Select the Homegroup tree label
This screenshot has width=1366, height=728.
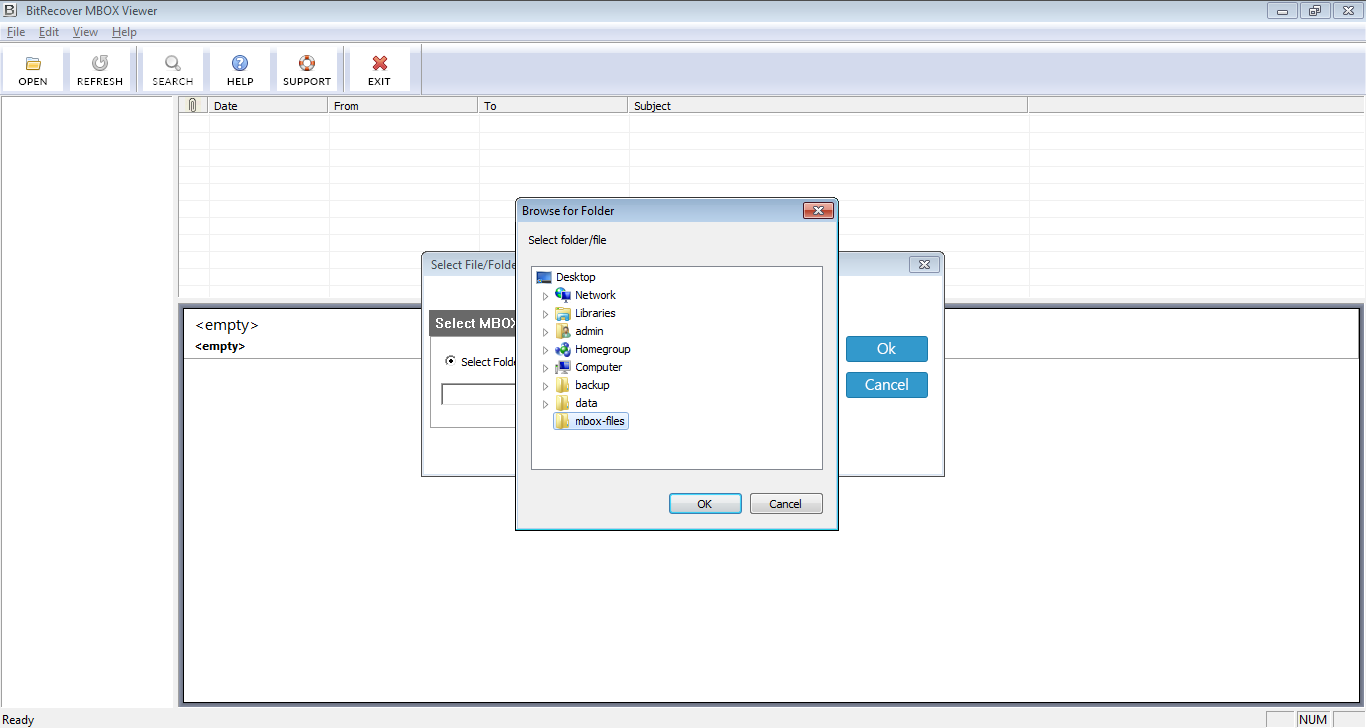[603, 349]
